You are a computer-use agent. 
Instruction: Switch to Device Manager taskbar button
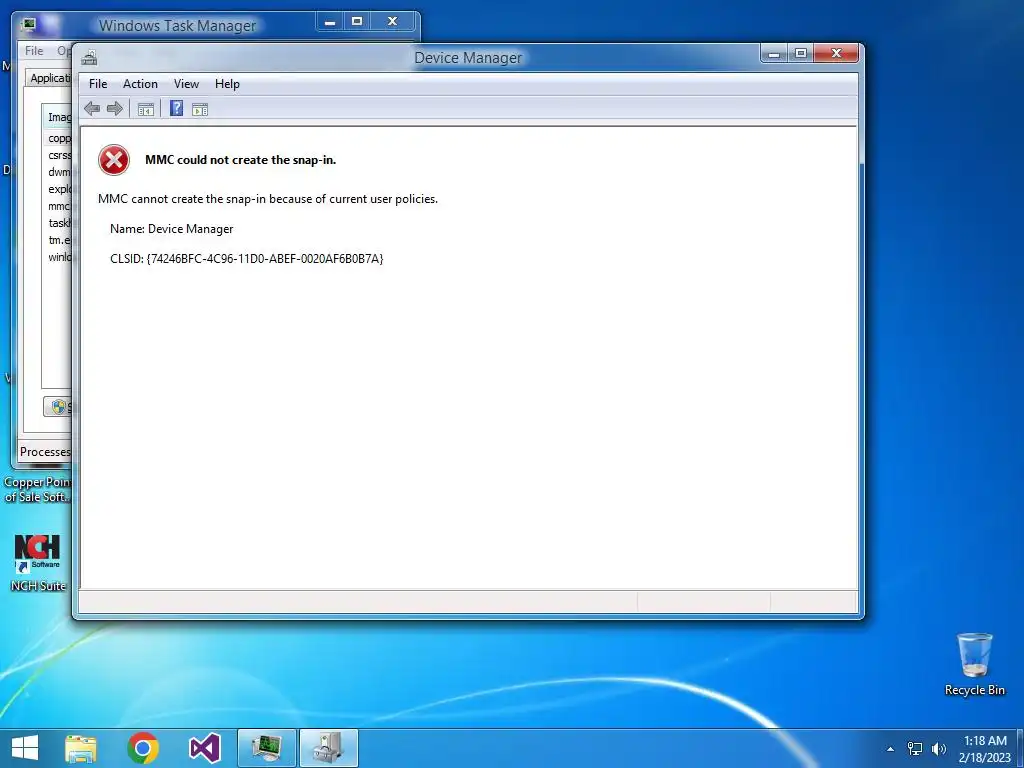click(x=328, y=748)
